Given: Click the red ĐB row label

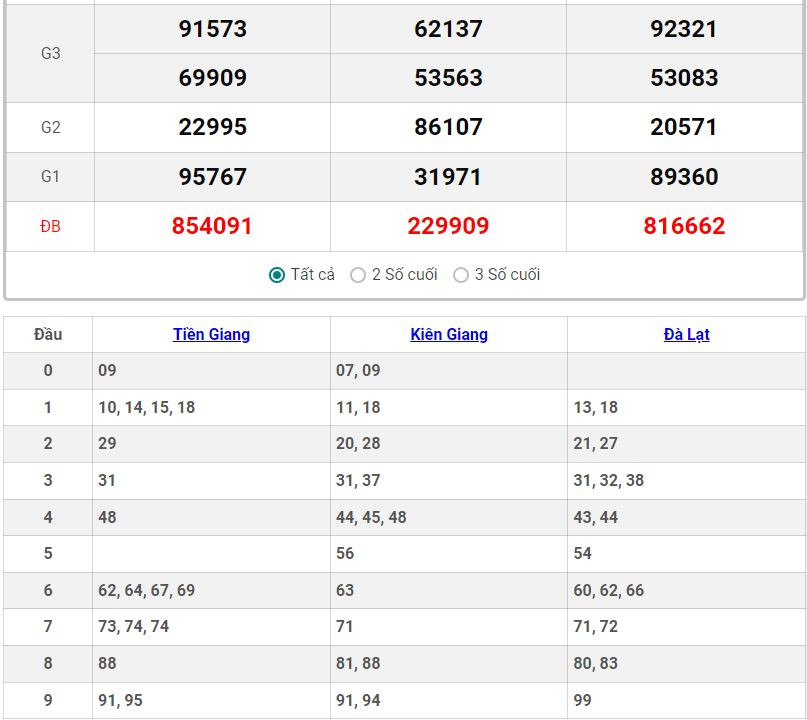Looking at the screenshot, I should tap(50, 227).
